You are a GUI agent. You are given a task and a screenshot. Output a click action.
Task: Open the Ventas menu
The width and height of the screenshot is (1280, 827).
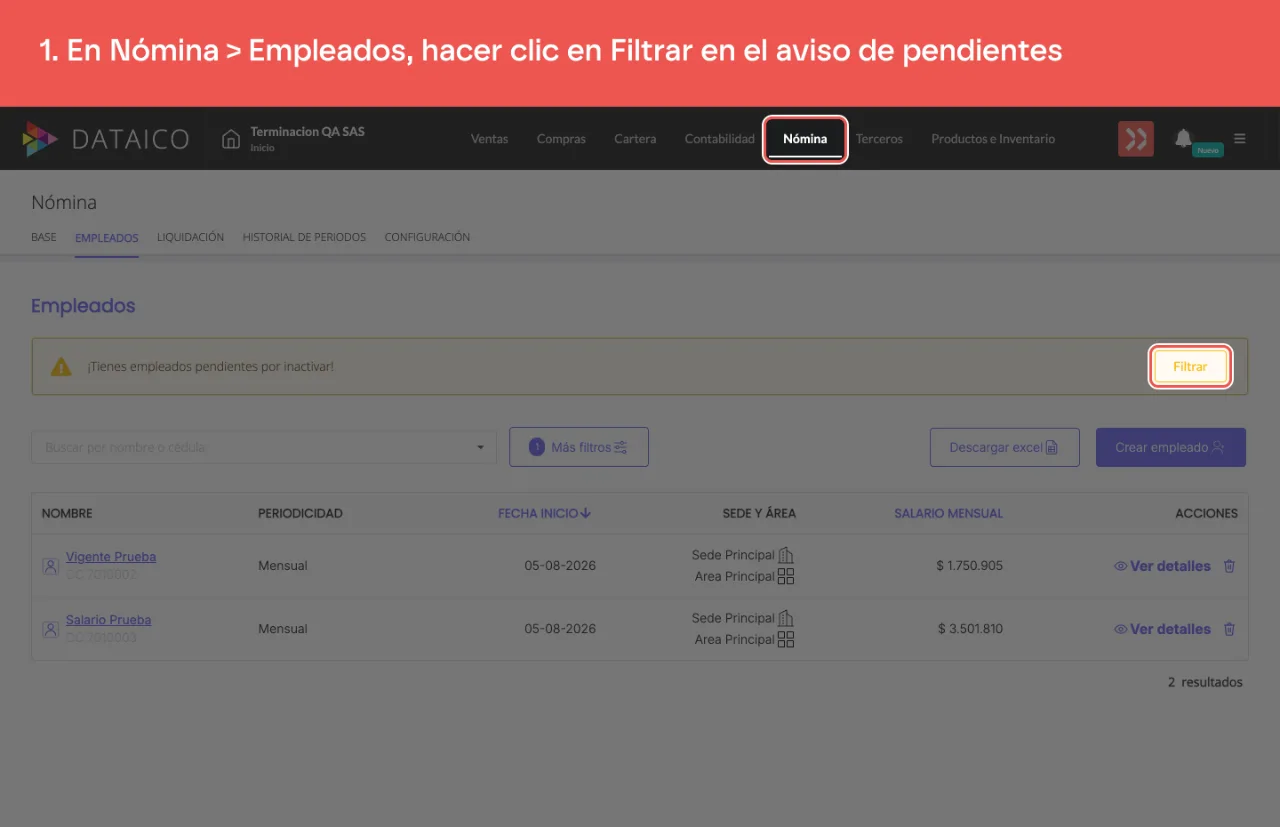[489, 139]
